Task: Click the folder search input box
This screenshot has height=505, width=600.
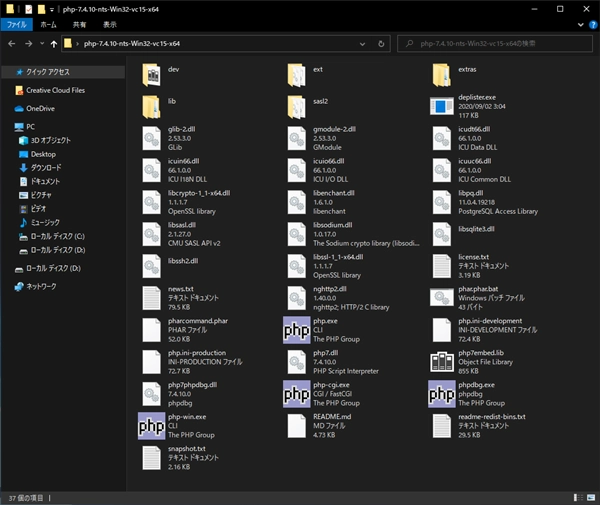Action: 490,44
